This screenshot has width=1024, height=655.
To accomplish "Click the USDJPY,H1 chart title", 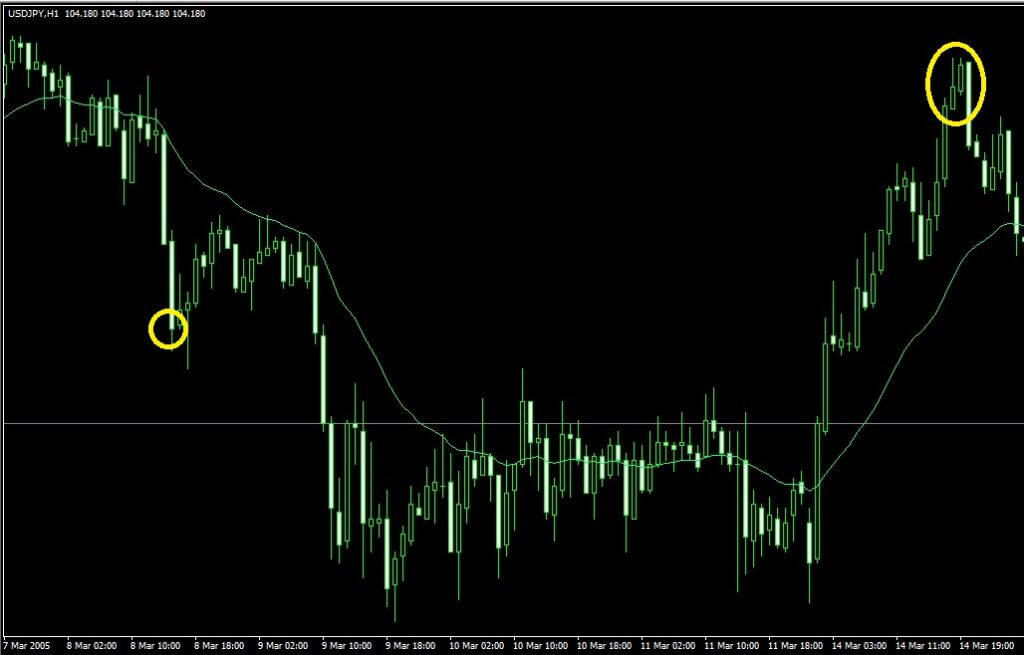I will (33, 13).
